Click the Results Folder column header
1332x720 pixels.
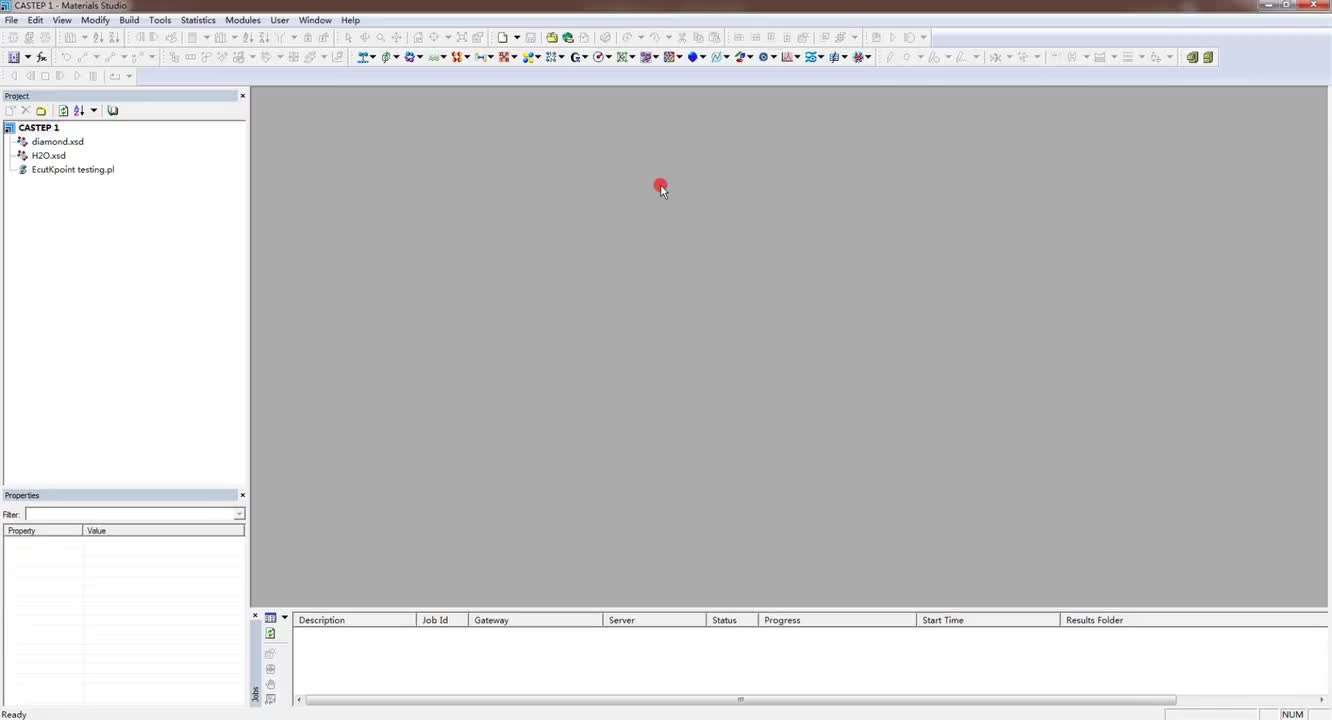coord(1194,620)
